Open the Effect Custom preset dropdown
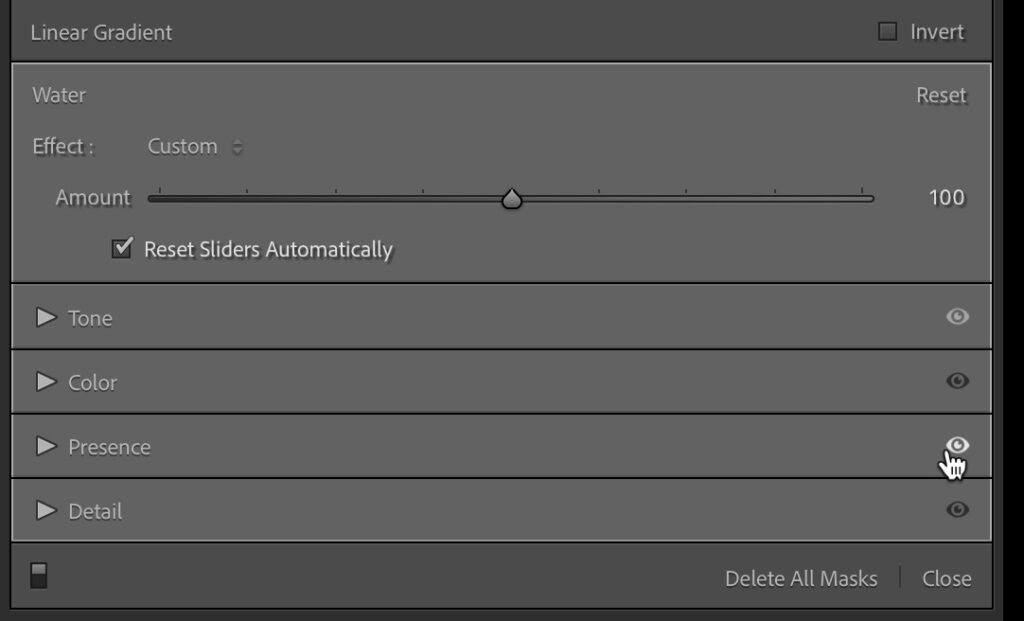Image resolution: width=1024 pixels, height=621 pixels. [x=195, y=146]
